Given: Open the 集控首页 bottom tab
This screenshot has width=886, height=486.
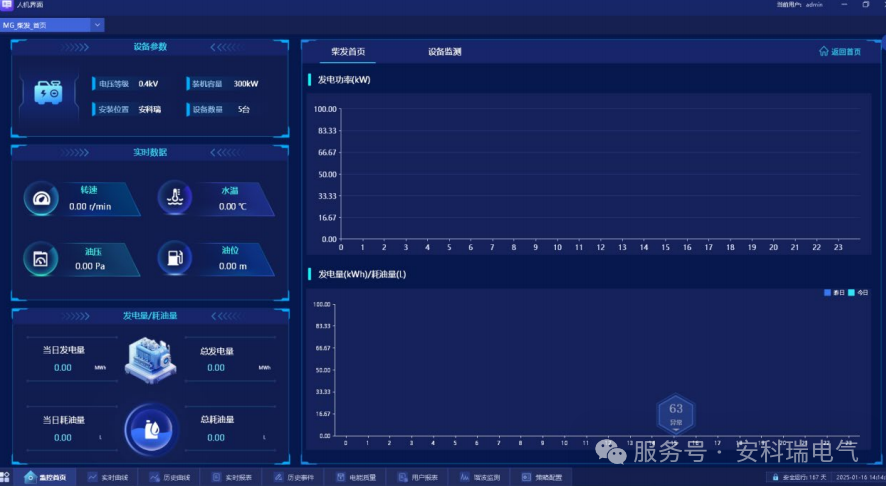Looking at the screenshot, I should pyautogui.click(x=45, y=478).
